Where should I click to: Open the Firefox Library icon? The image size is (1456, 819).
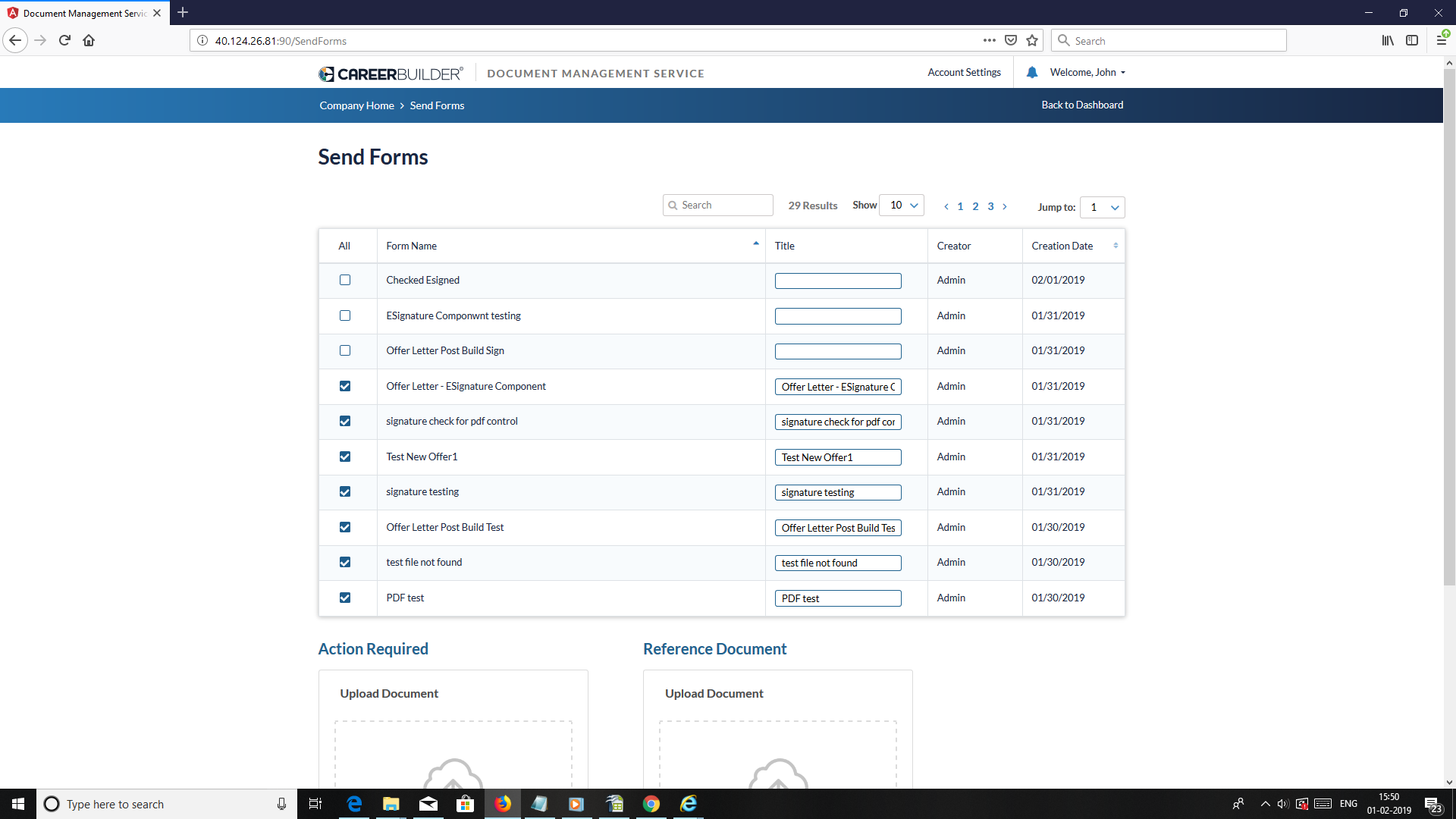pyautogui.click(x=1388, y=40)
